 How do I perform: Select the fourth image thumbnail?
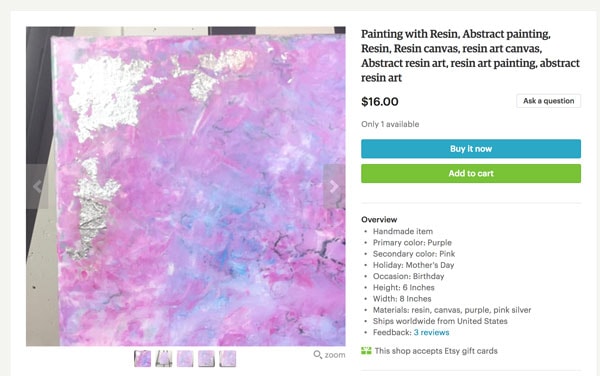206,359
